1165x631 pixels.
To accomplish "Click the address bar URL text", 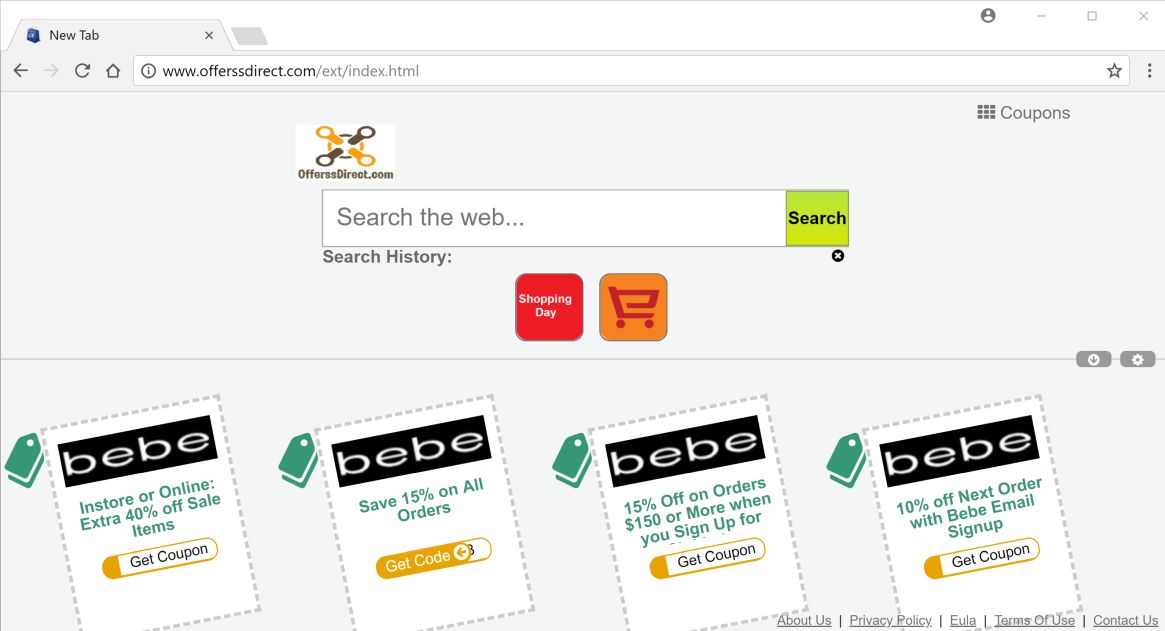I will (291, 71).
